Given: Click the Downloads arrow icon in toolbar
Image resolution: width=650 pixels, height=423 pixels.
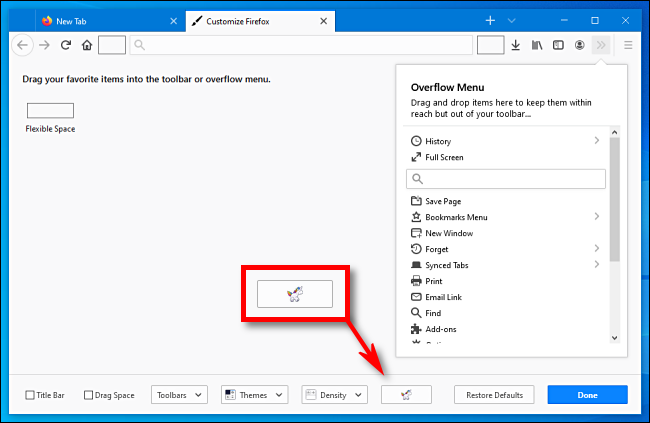Looking at the screenshot, I should coord(515,45).
